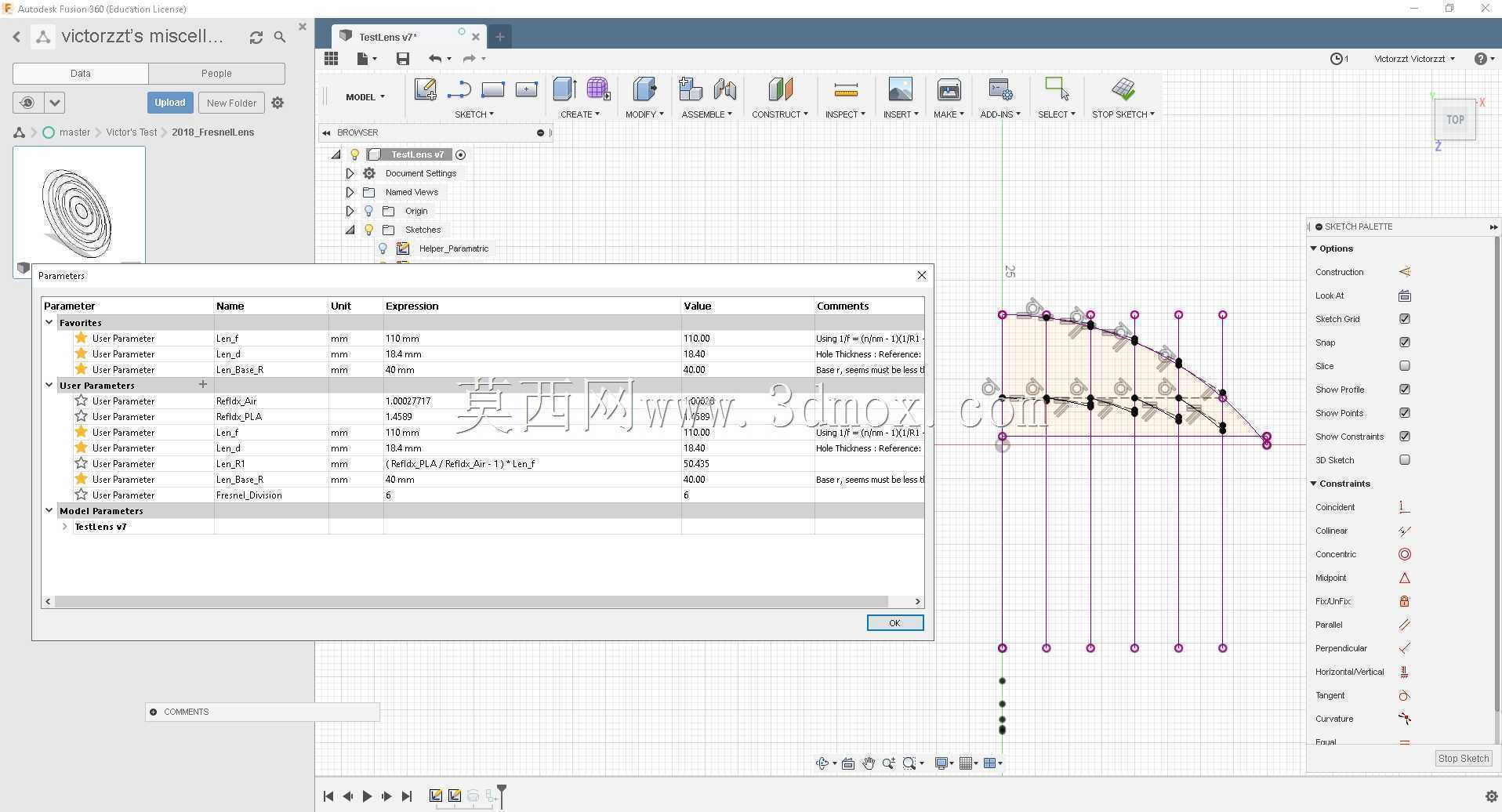Expand the Origin tree node
The width and height of the screenshot is (1502, 812).
[x=350, y=211]
